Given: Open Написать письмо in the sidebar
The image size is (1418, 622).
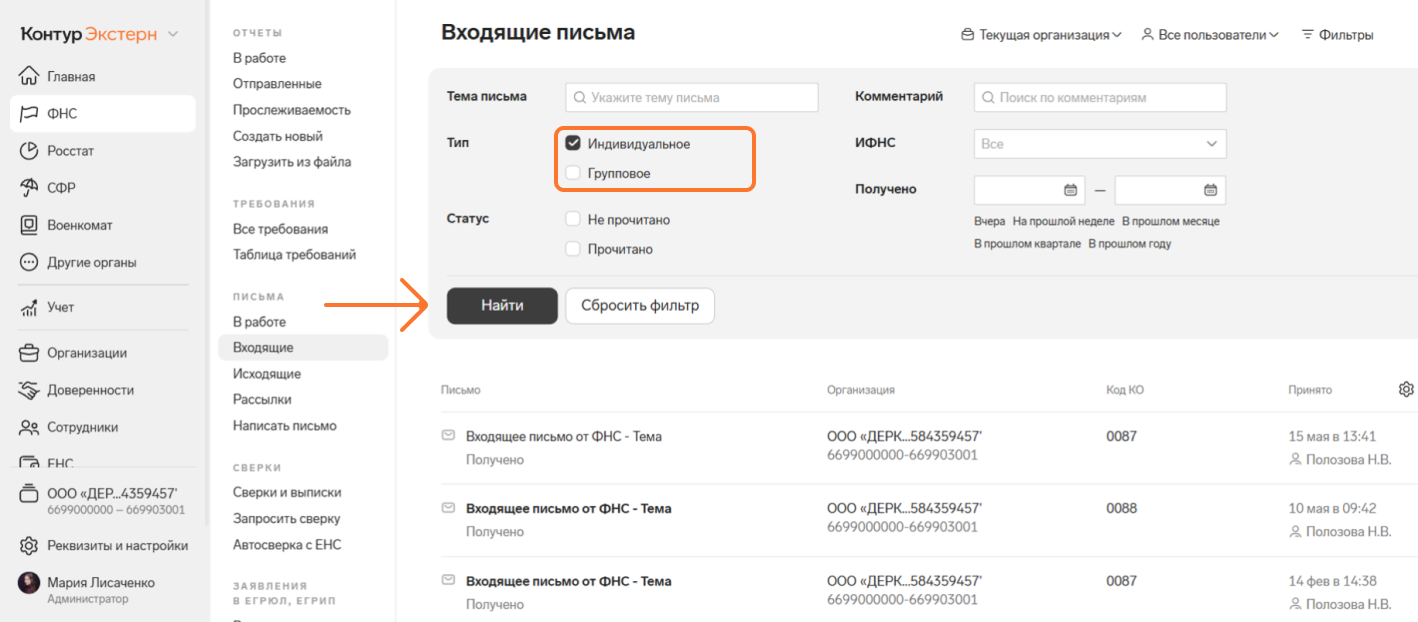Looking at the screenshot, I should pos(285,426).
